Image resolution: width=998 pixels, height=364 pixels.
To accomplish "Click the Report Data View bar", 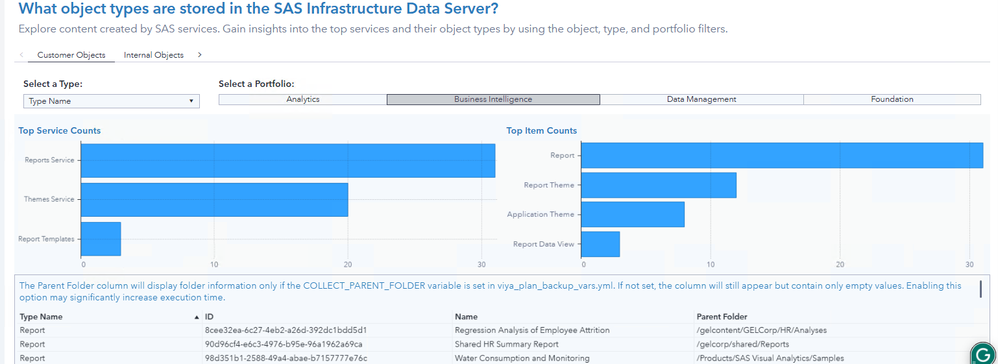I will (x=600, y=244).
